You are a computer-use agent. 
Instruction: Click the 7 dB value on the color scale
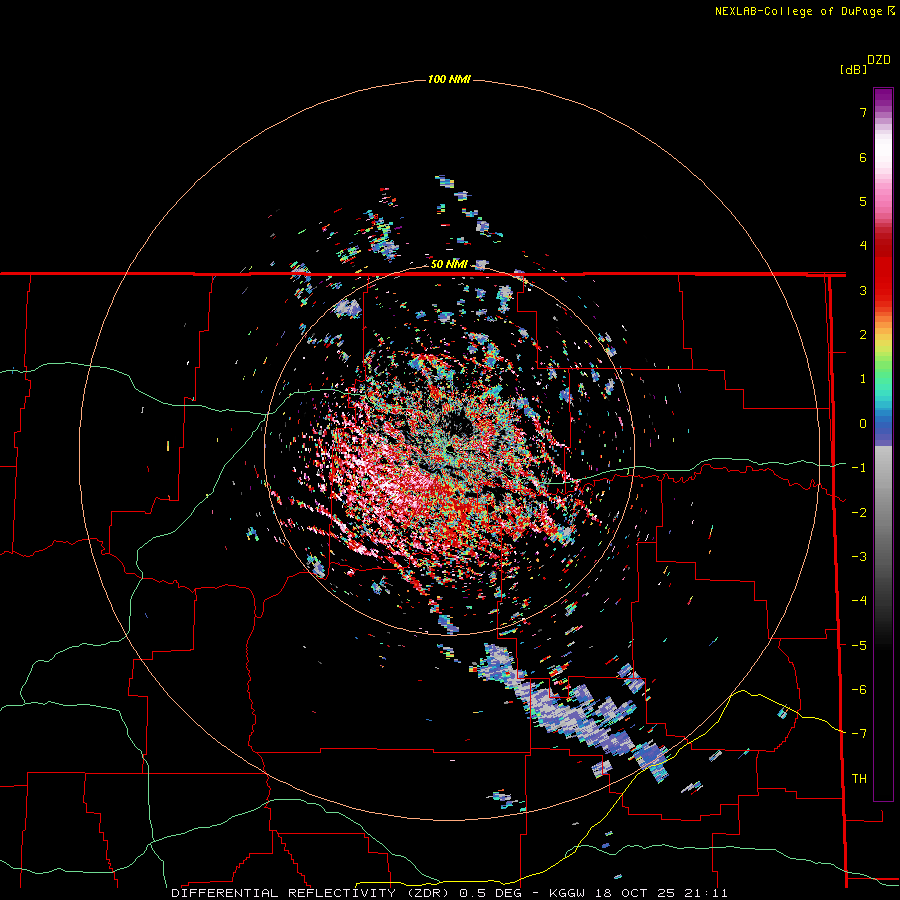pyautogui.click(x=863, y=112)
